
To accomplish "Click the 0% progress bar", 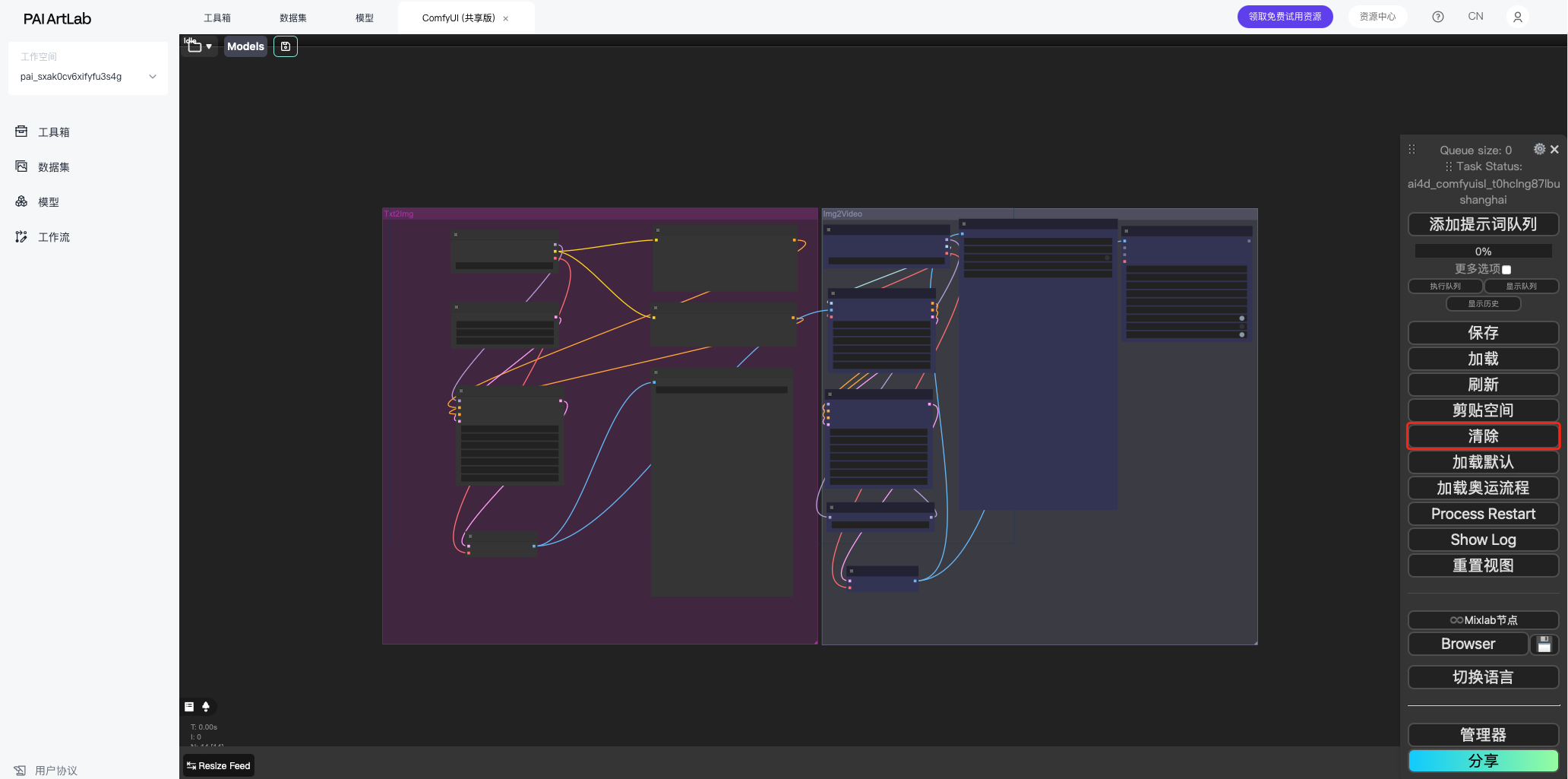I will (x=1483, y=252).
